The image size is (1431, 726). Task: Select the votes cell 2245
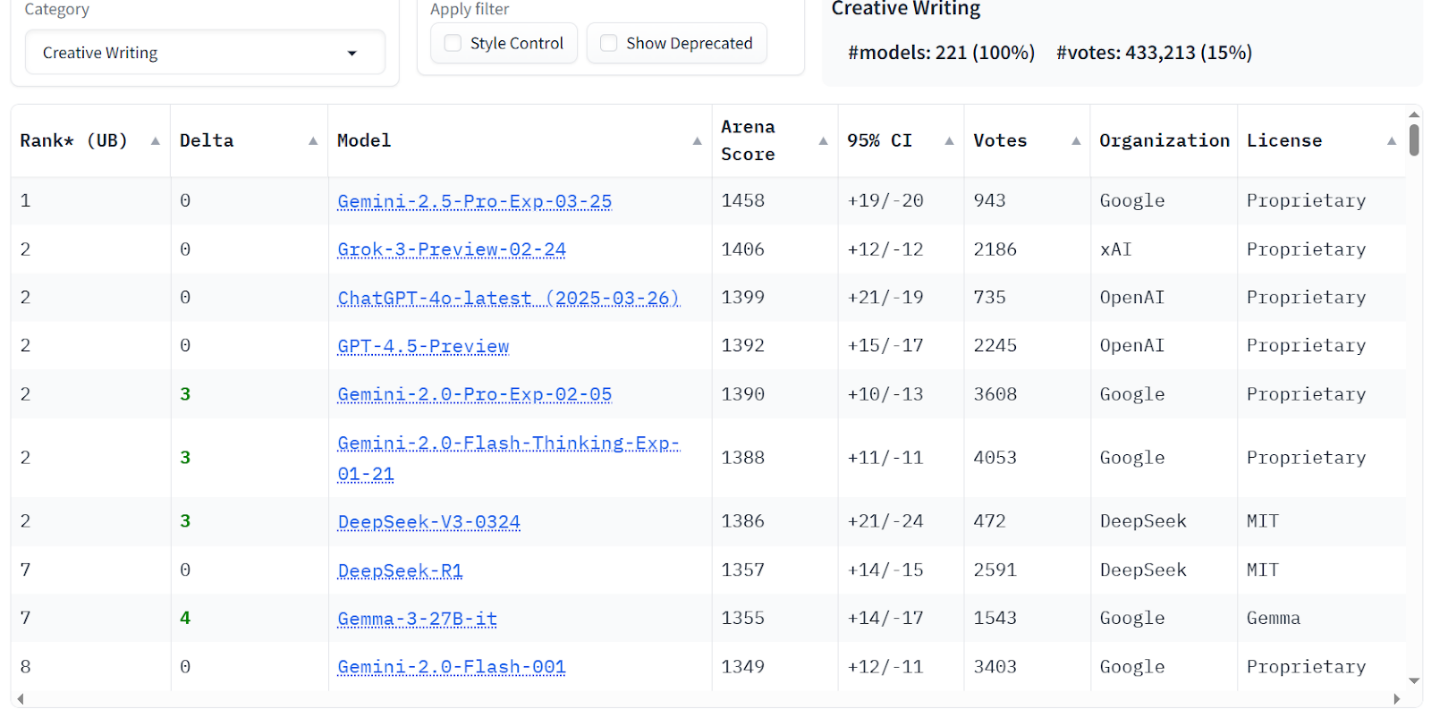995,346
